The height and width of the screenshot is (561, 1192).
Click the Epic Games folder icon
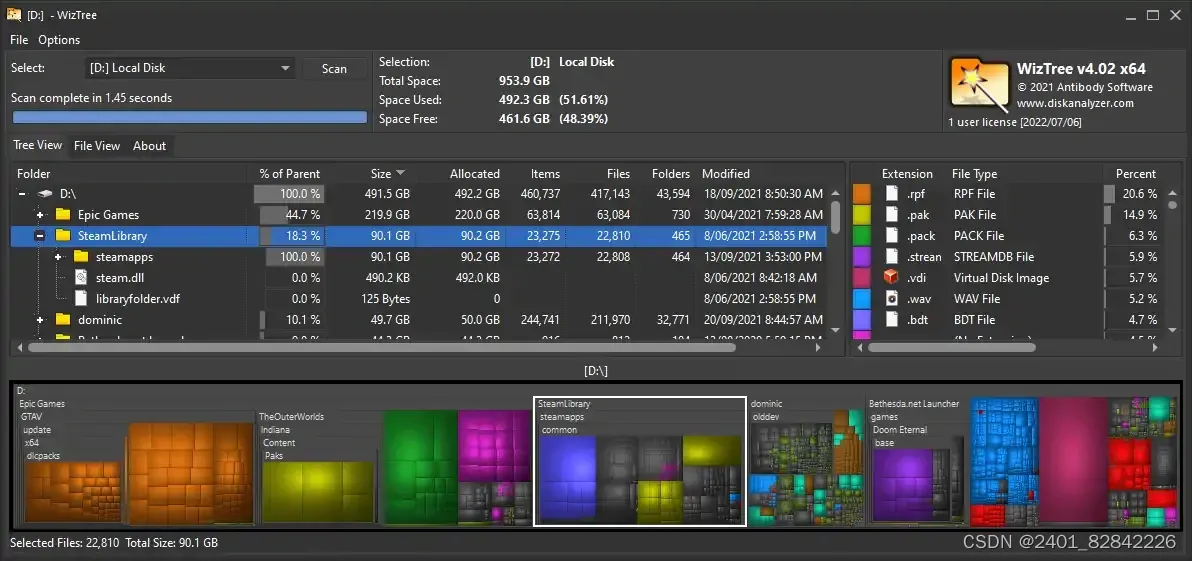click(63, 215)
